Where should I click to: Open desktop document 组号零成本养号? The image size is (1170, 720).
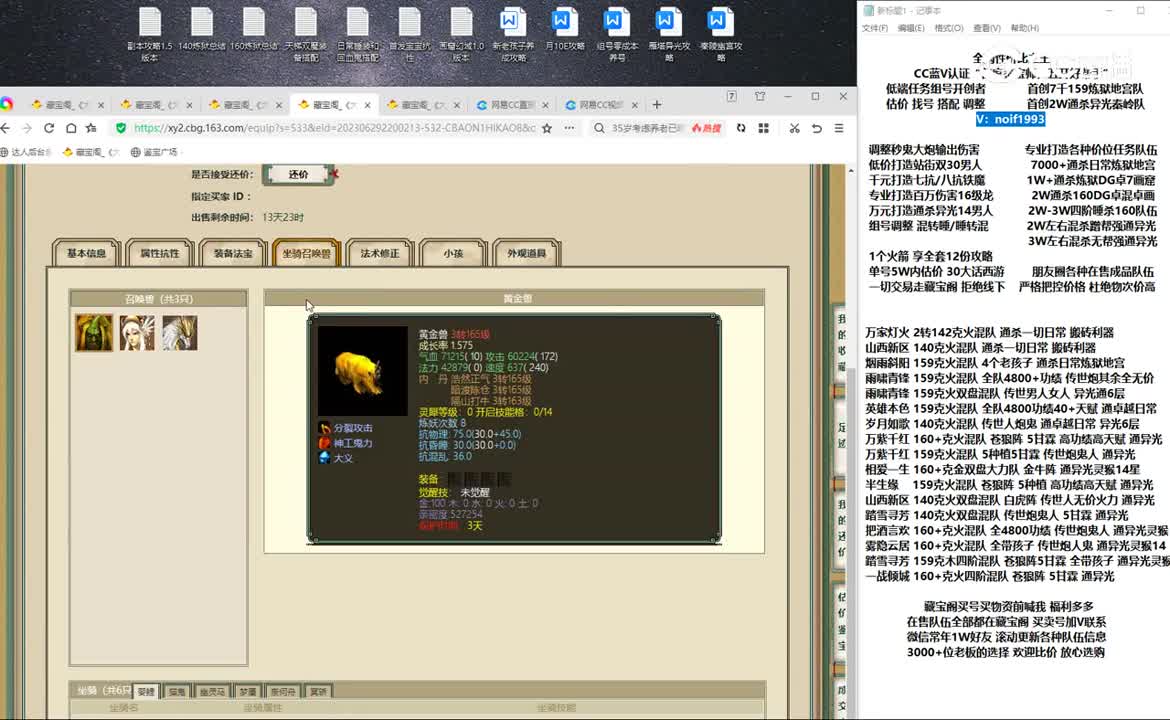pos(617,34)
